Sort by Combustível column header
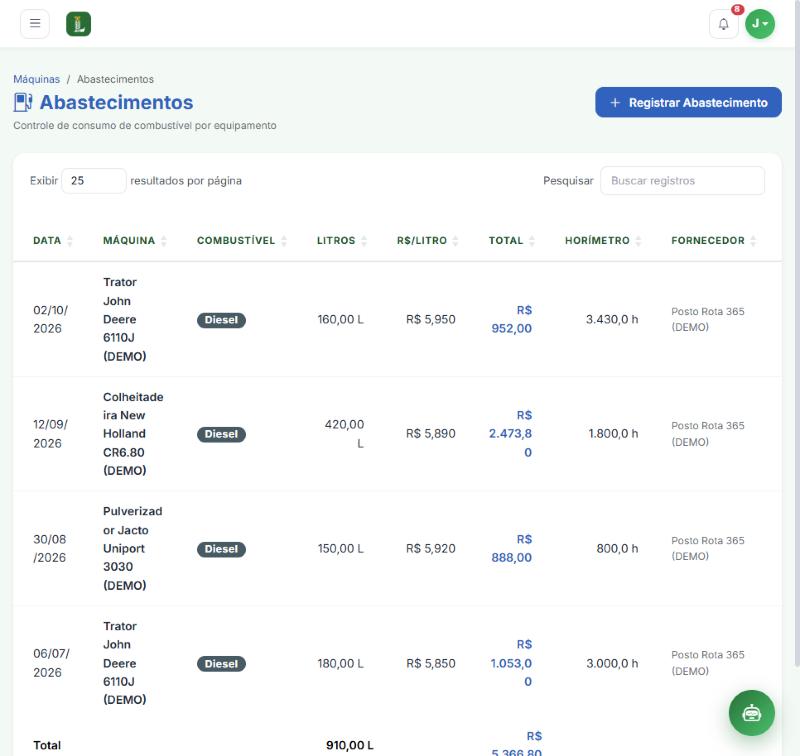The image size is (800, 756). (x=242, y=240)
